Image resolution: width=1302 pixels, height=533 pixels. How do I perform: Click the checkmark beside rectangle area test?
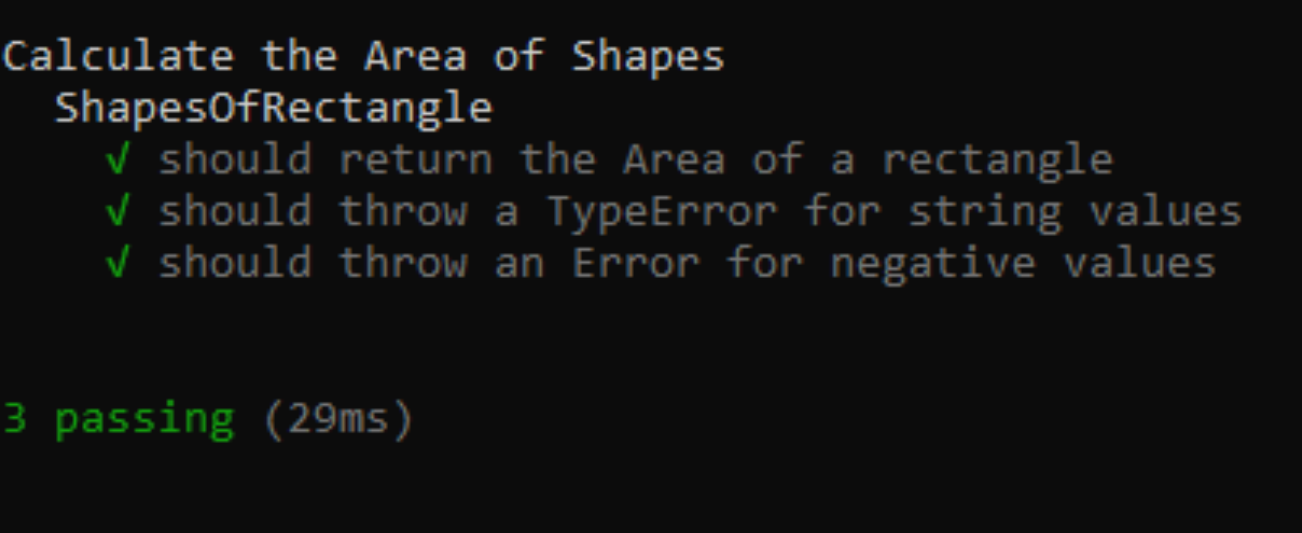[x=118, y=160]
